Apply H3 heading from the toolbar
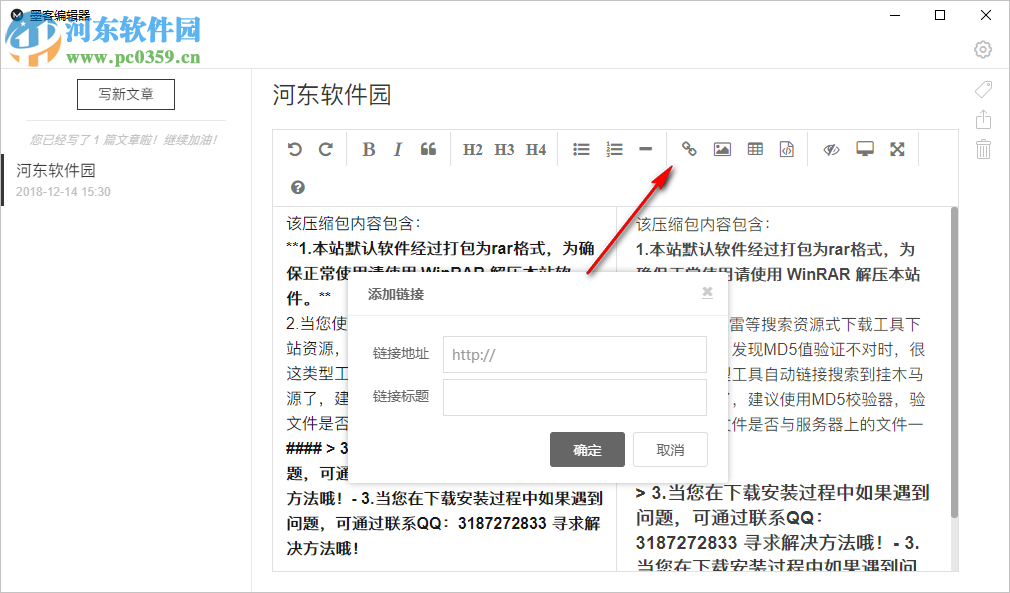The width and height of the screenshot is (1010, 593). click(504, 148)
